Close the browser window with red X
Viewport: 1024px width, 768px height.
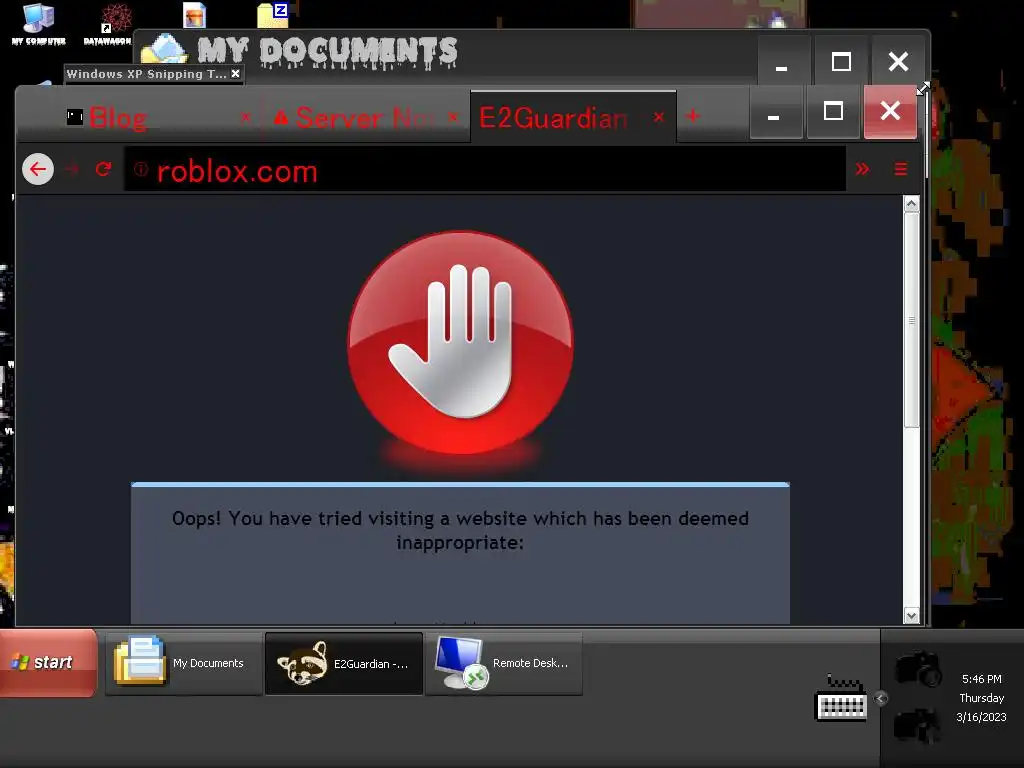click(x=890, y=112)
